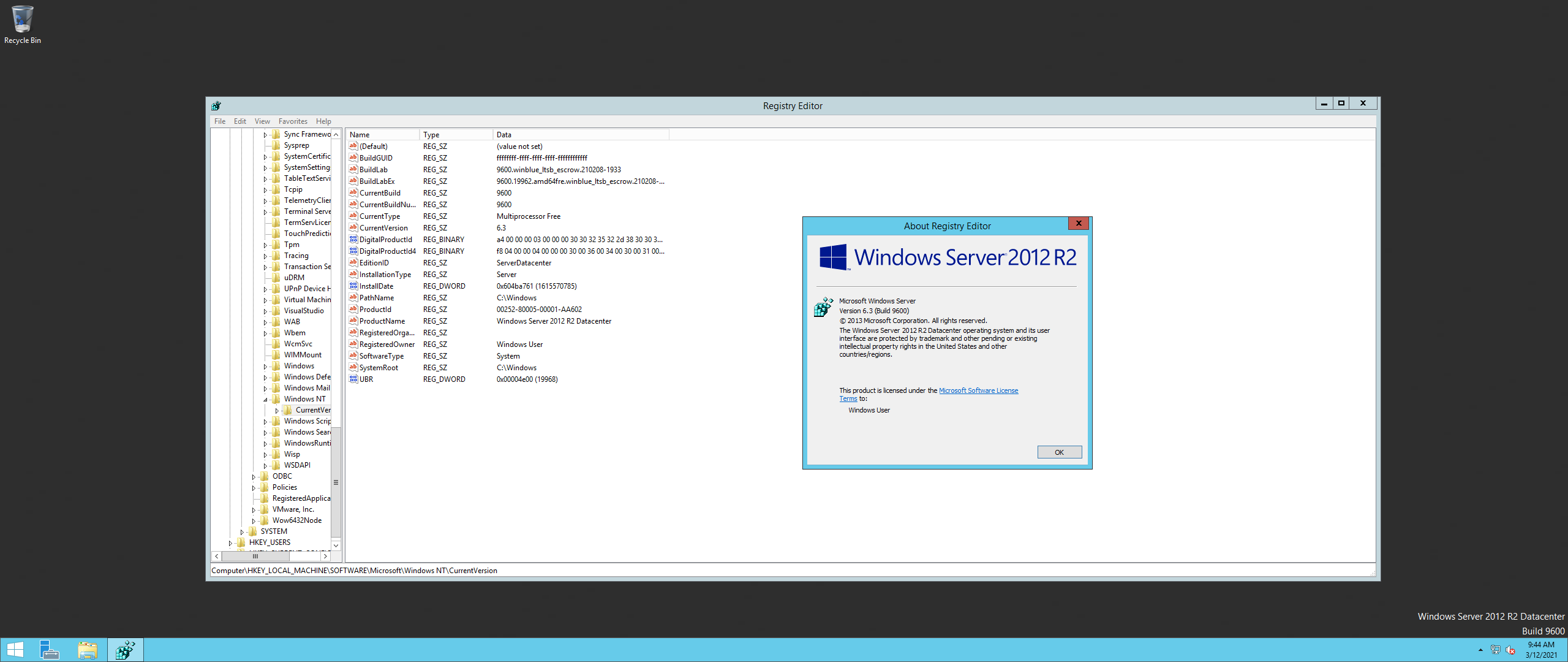This screenshot has height=662, width=1568.
Task: Click the HKEY_USERS folder icon
Action: point(241,542)
